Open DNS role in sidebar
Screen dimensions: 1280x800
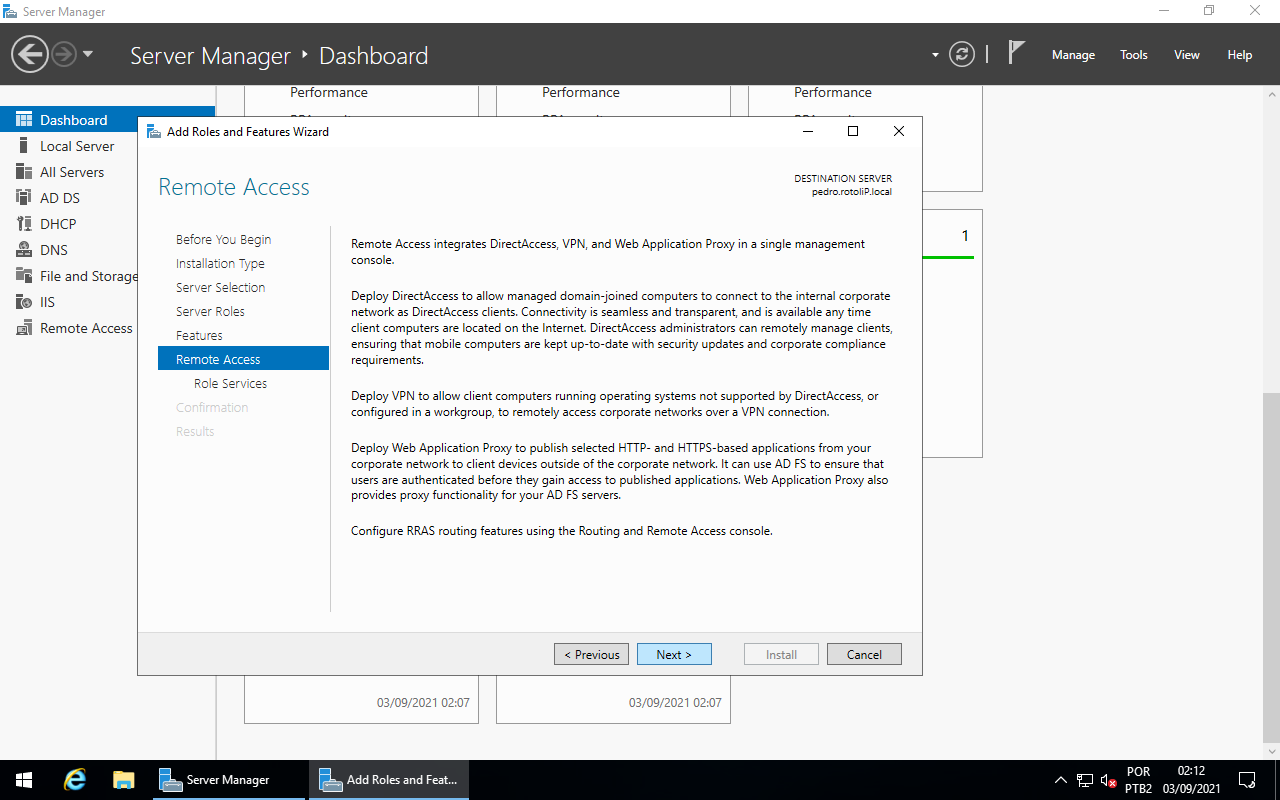pyautogui.click(x=54, y=250)
